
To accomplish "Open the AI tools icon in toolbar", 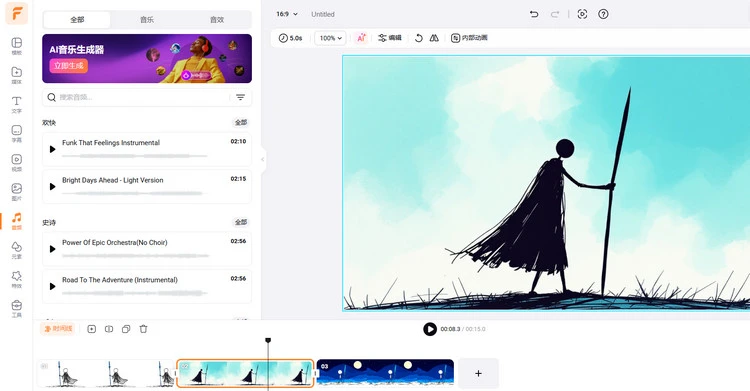I will [361, 38].
